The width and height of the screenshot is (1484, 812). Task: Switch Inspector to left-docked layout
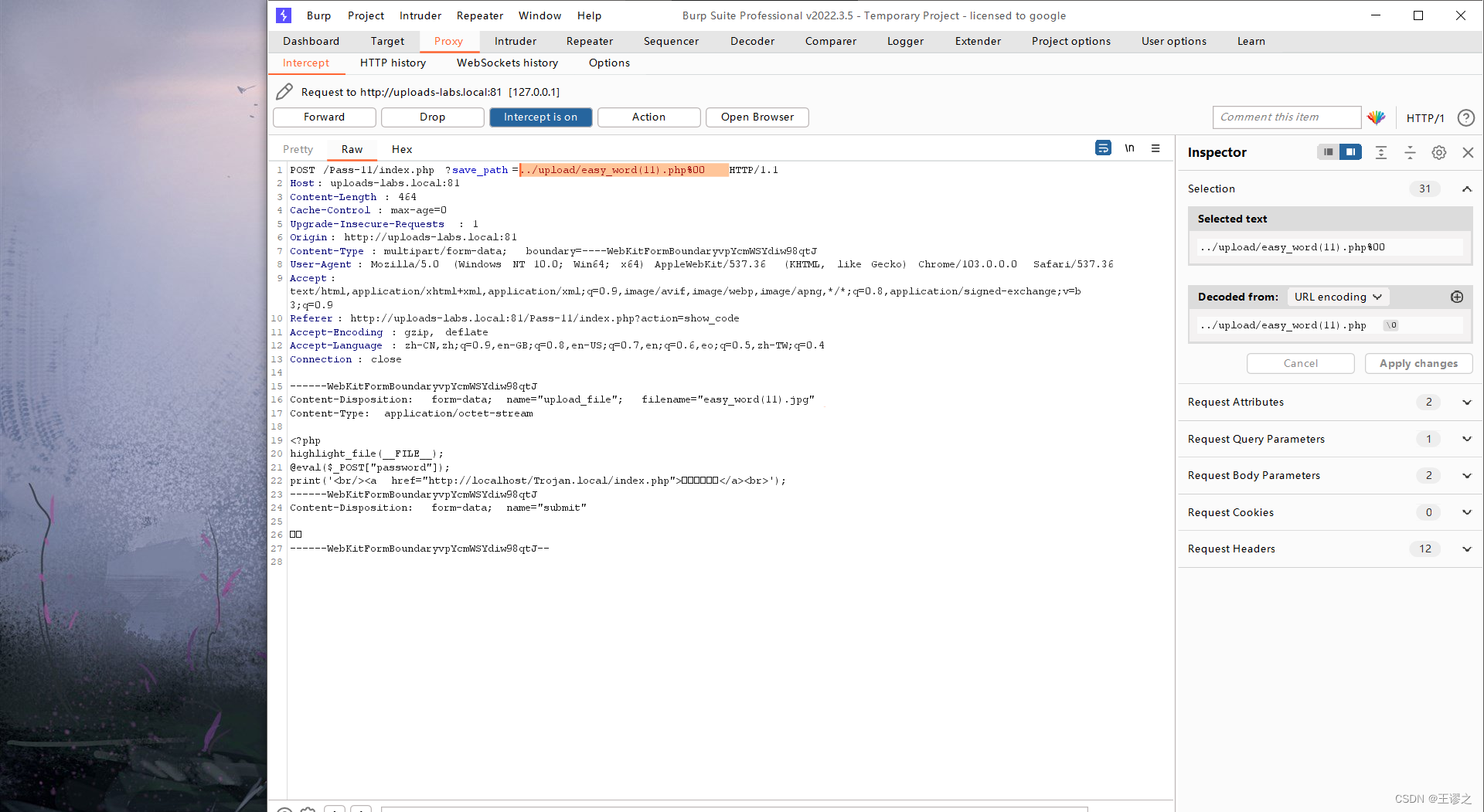[1328, 152]
